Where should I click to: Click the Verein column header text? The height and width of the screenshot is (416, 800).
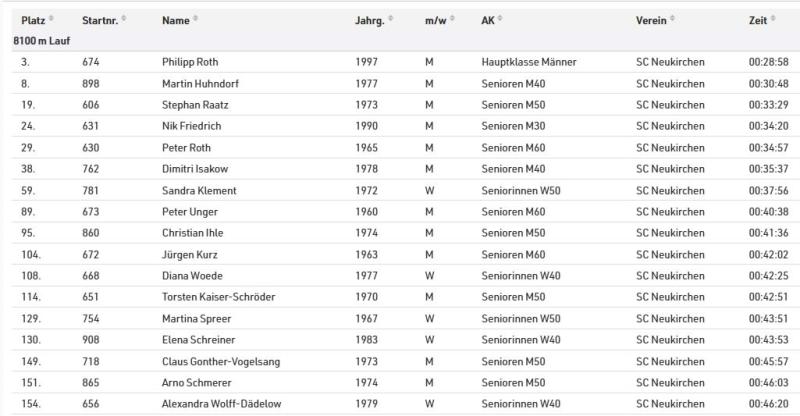point(651,20)
